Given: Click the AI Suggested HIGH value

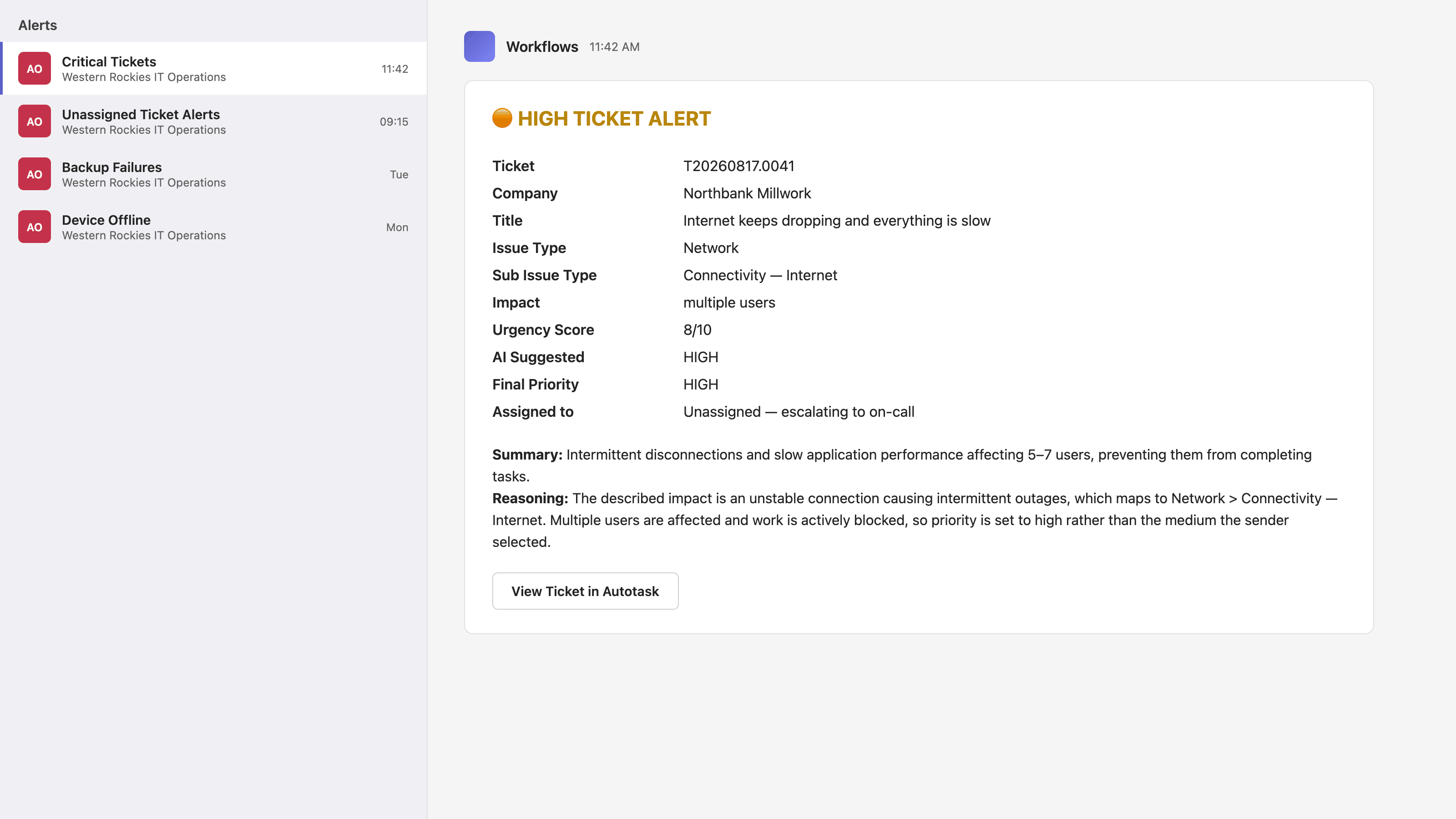Looking at the screenshot, I should 701,357.
